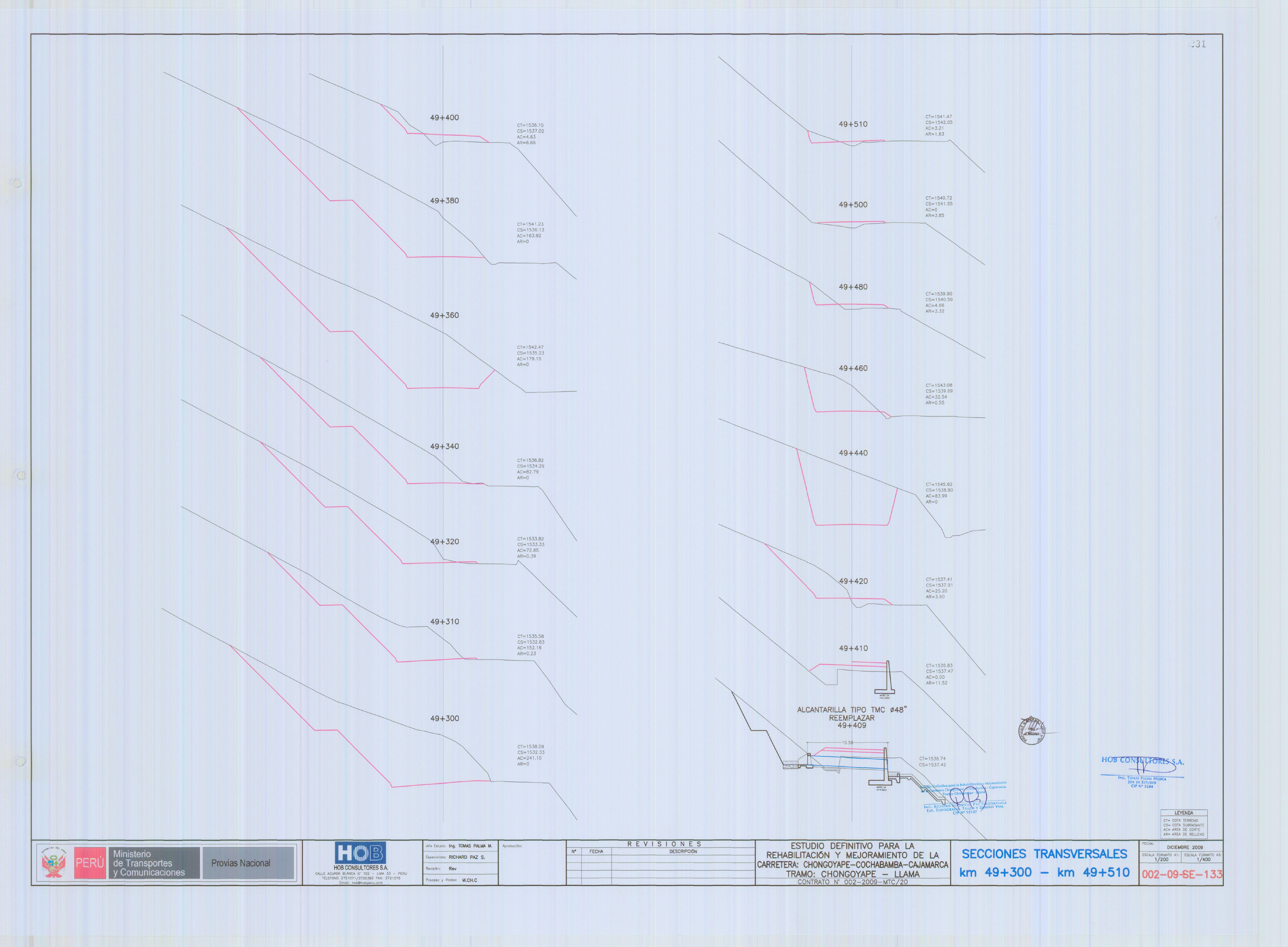Click section label '49+480'
The height and width of the screenshot is (947, 1288).
pyautogui.click(x=853, y=287)
